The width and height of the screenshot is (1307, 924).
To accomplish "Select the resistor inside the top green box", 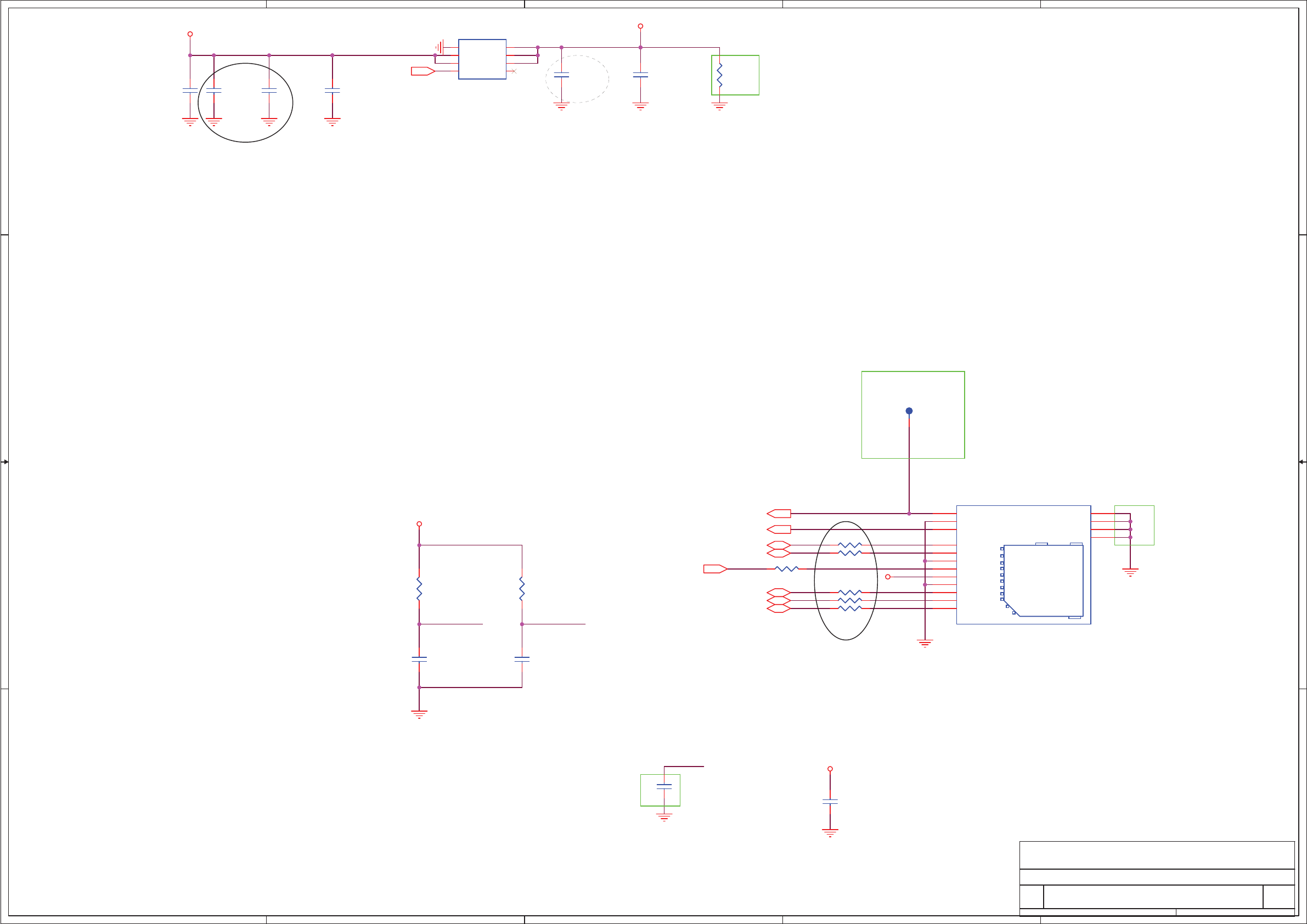I will [x=719, y=75].
